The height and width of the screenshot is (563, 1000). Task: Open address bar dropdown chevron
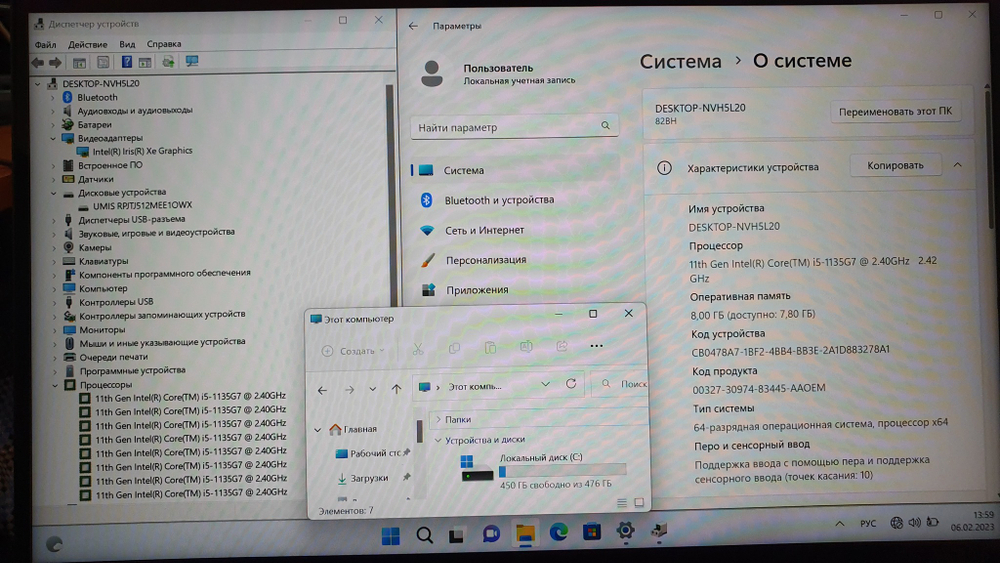(545, 384)
